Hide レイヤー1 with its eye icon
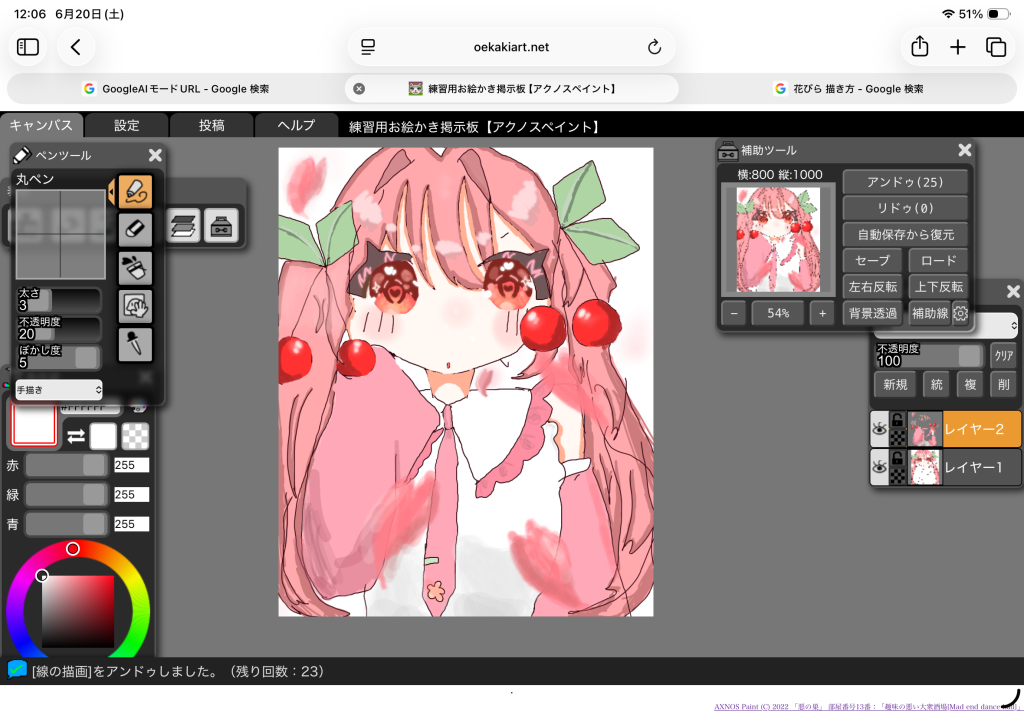The width and height of the screenshot is (1024, 712). point(880,467)
